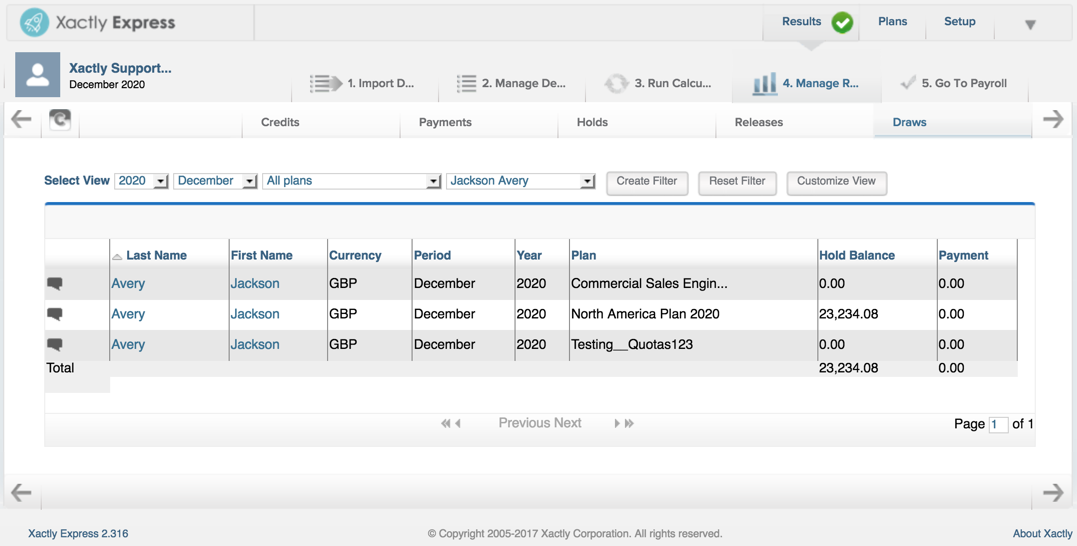Sort by the Payment column header
Viewport: 1077px width, 546px height.
click(x=964, y=255)
